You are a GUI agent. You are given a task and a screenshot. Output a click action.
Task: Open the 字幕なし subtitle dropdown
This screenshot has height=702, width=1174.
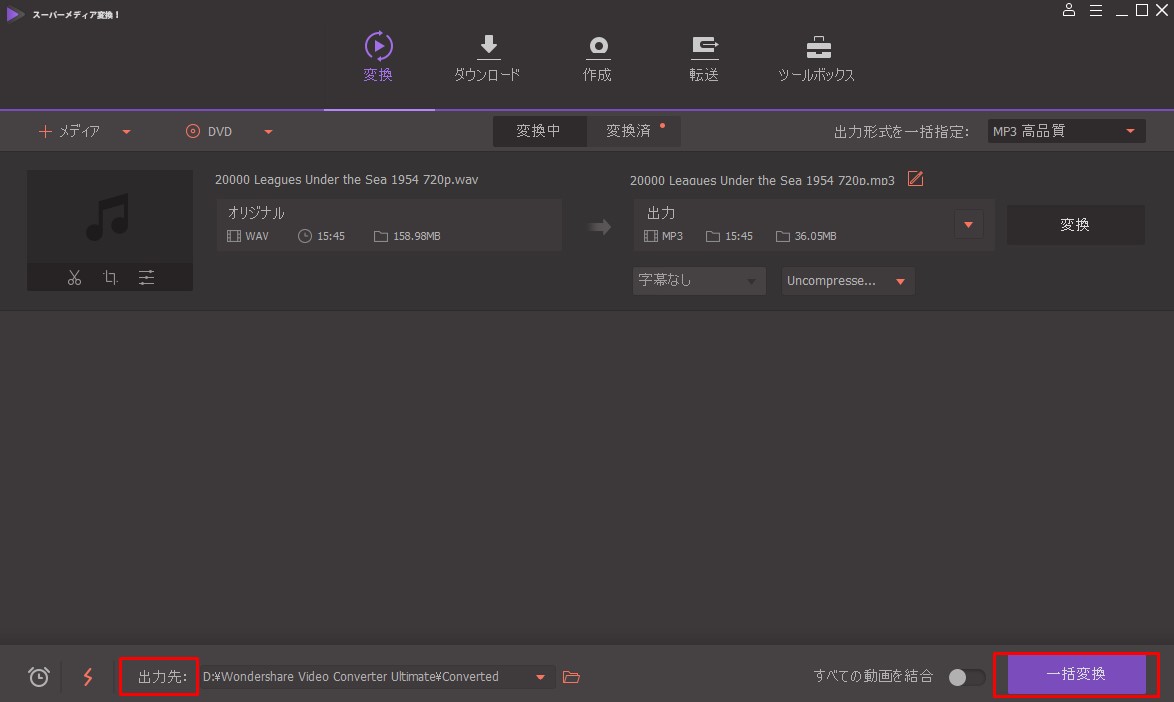699,281
